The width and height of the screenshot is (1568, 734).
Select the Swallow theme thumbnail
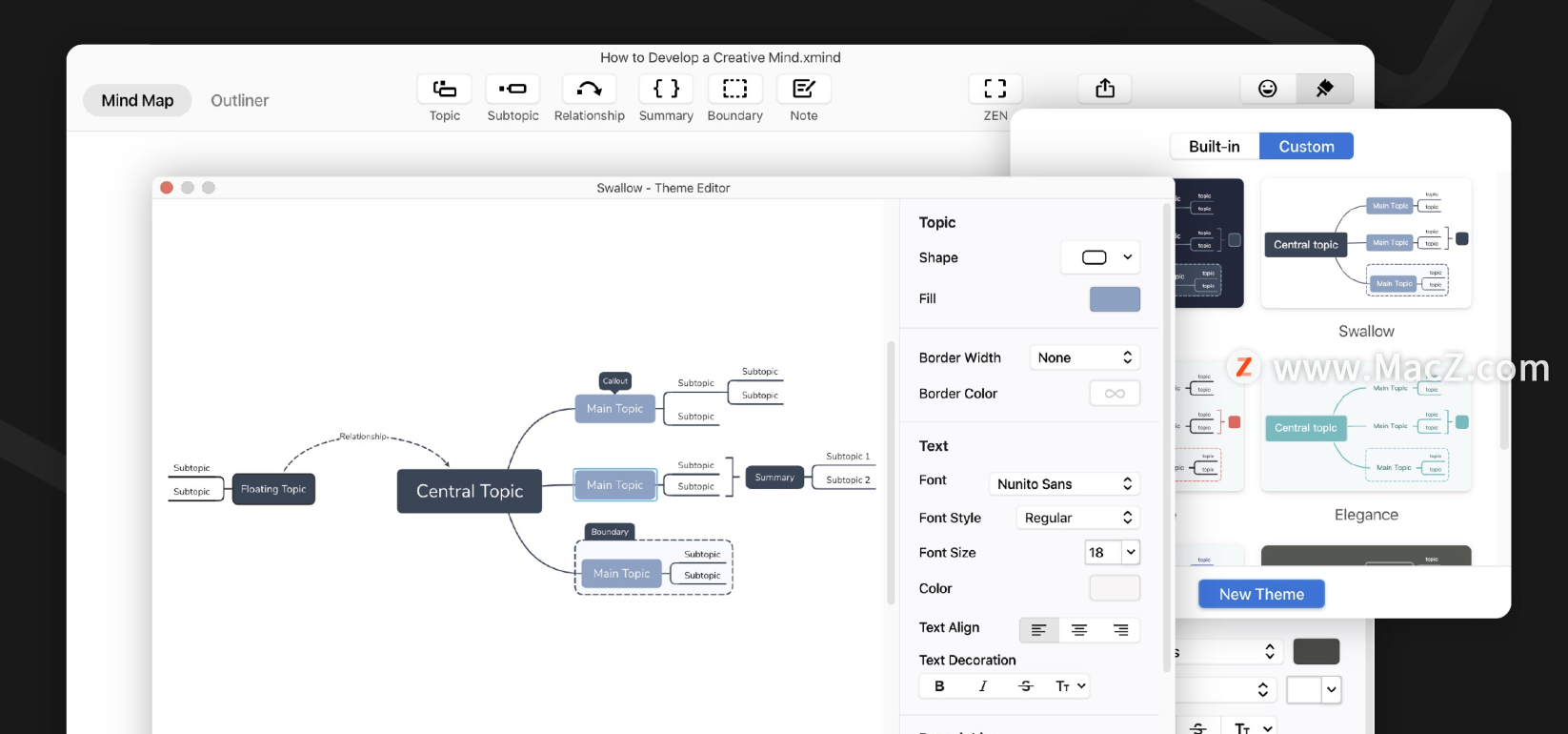1366,243
